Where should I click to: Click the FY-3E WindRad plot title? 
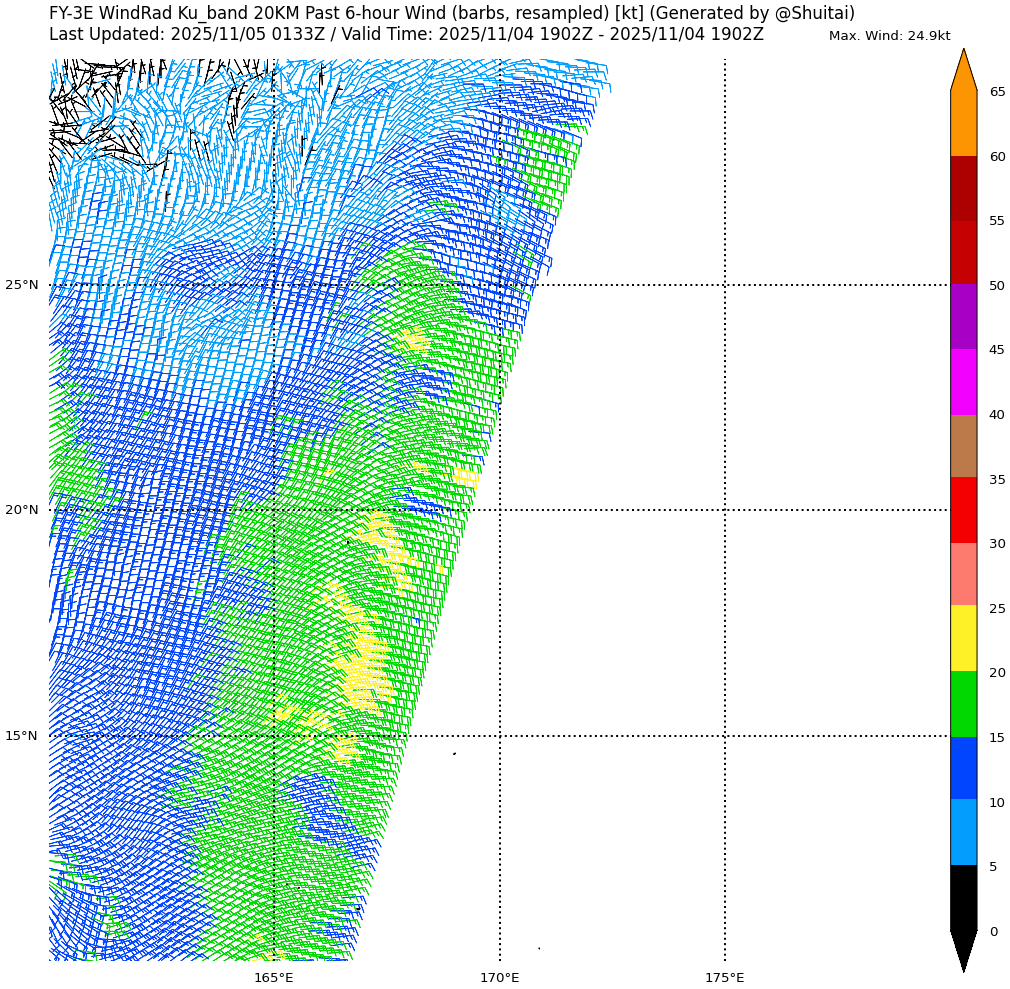click(x=452, y=13)
